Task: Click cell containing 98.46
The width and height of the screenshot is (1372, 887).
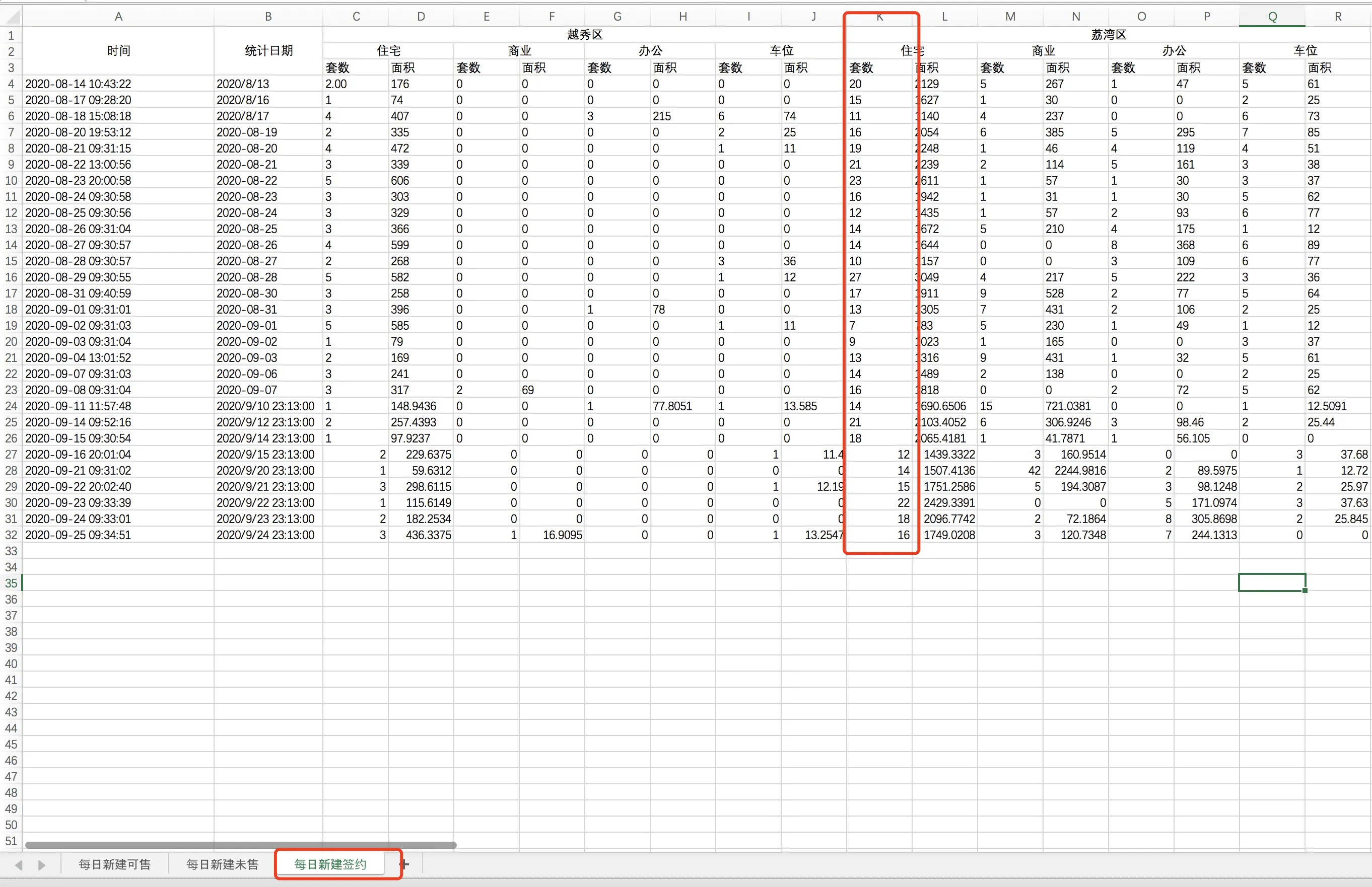Action: pyautogui.click(x=1207, y=422)
